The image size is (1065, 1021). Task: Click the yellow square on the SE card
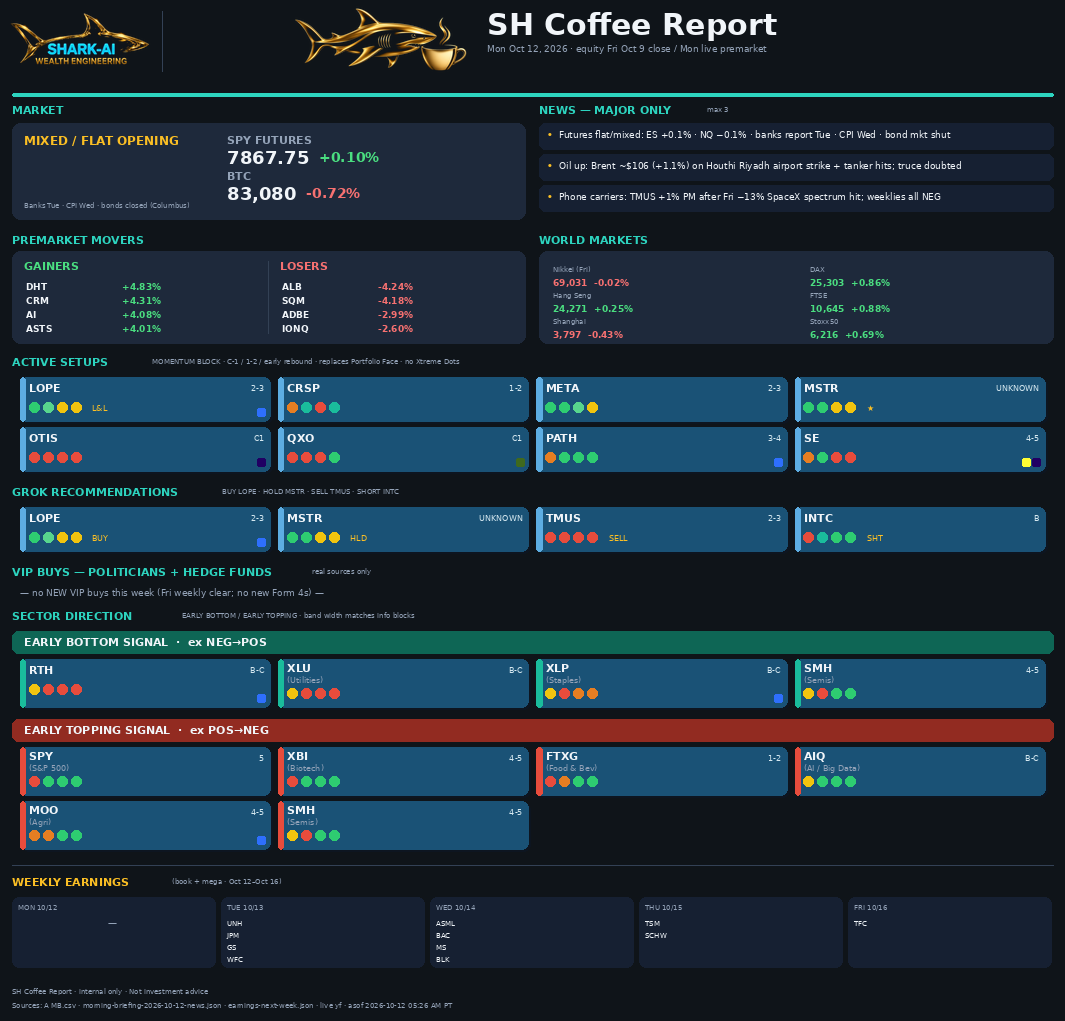click(1026, 463)
